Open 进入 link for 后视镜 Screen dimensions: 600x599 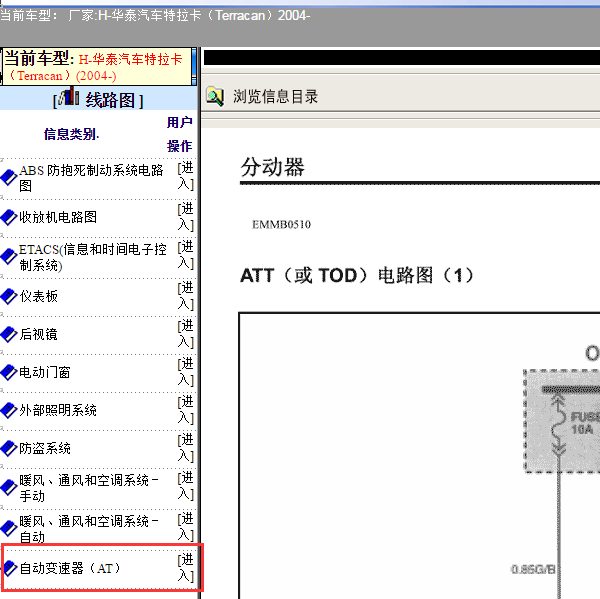(186, 334)
